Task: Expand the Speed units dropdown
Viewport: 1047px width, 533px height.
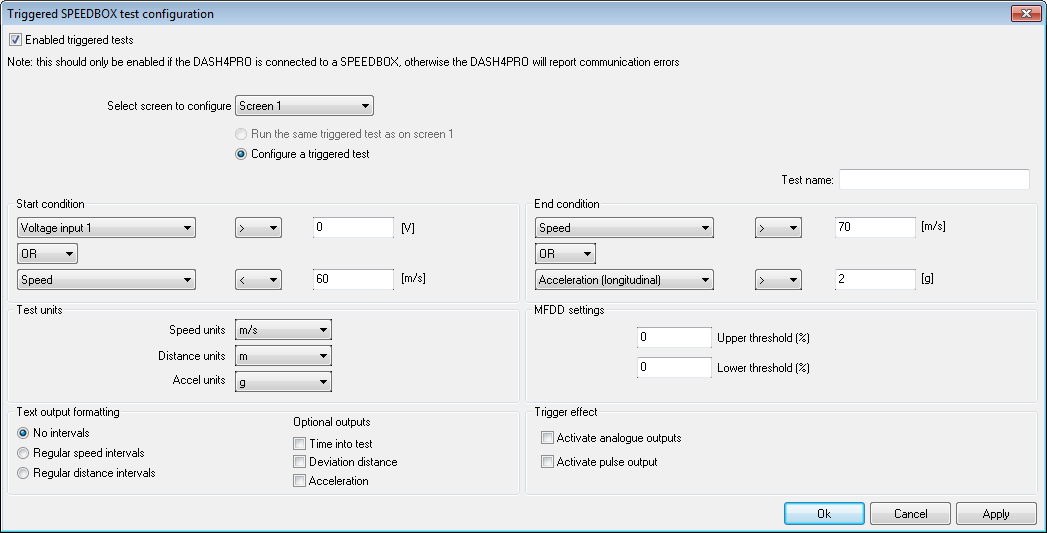Action: (x=283, y=330)
